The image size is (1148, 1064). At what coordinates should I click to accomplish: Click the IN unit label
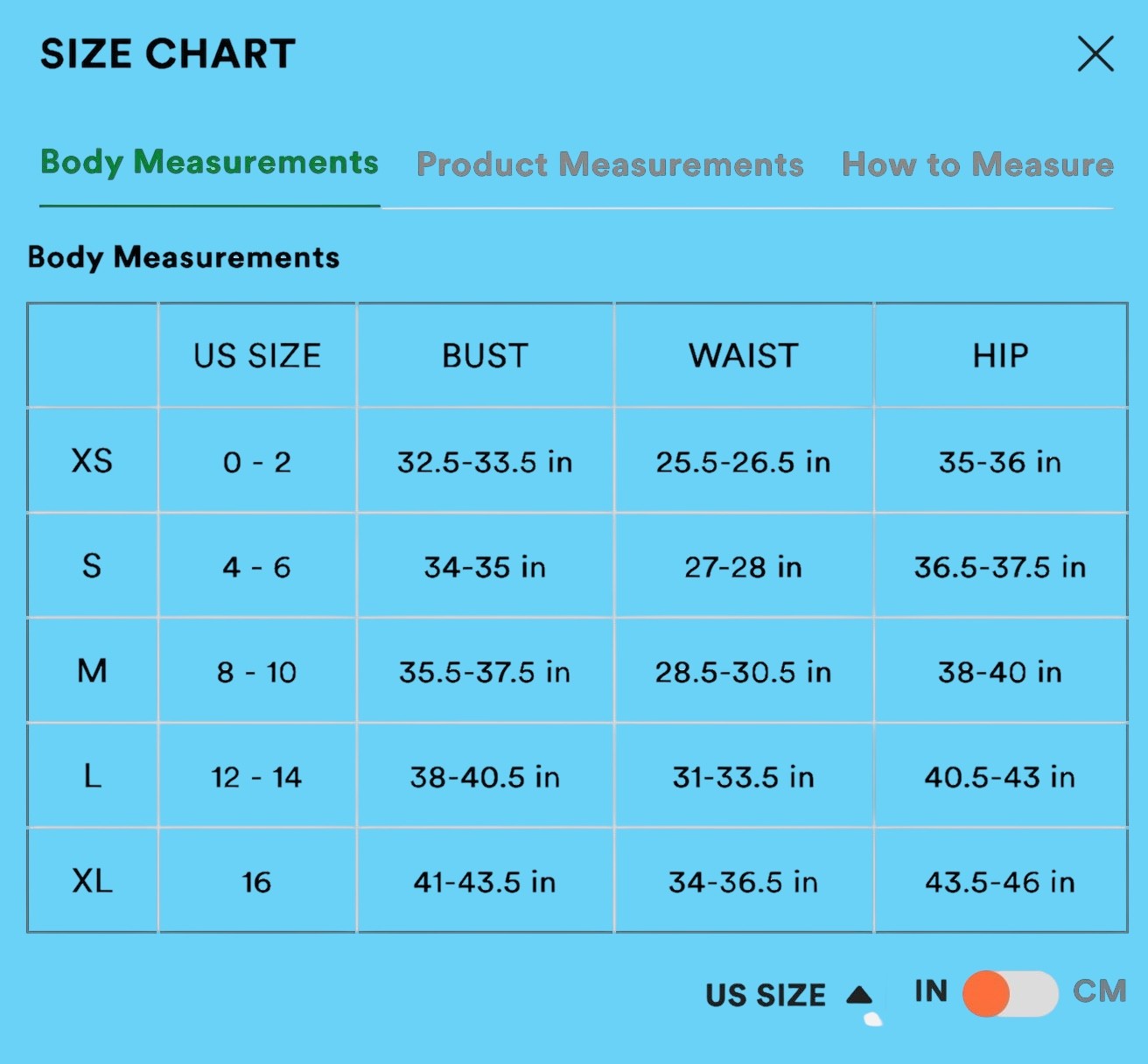tap(931, 991)
